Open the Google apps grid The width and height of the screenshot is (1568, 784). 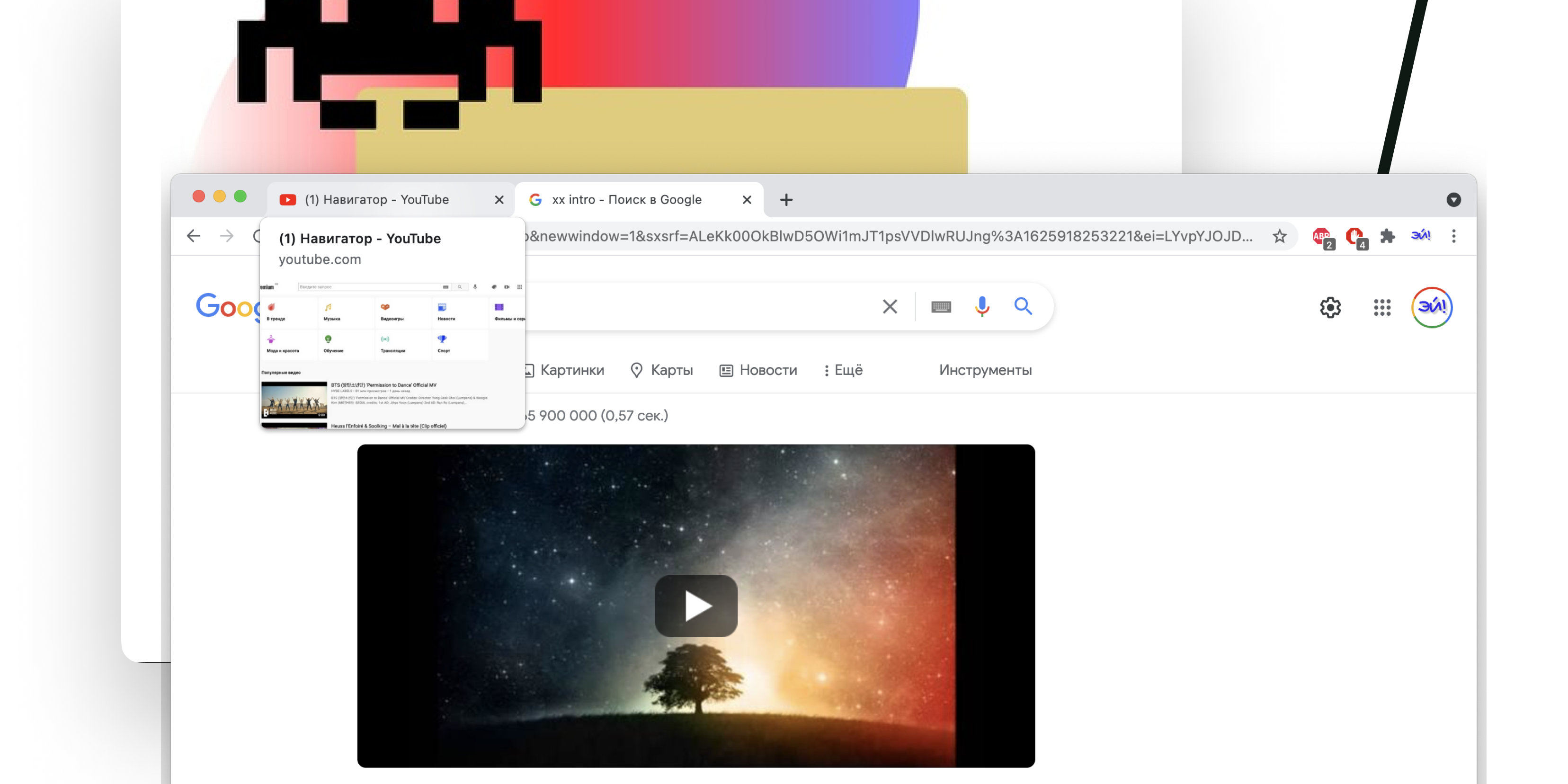point(1382,307)
